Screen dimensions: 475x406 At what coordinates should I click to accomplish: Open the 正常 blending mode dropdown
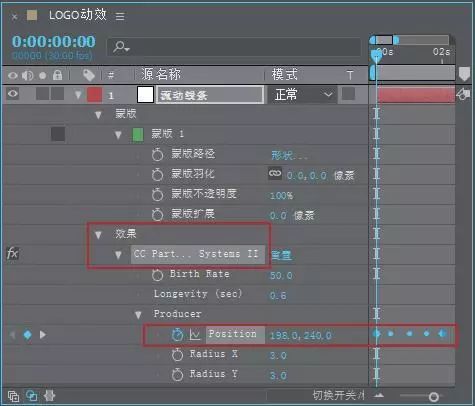click(302, 95)
